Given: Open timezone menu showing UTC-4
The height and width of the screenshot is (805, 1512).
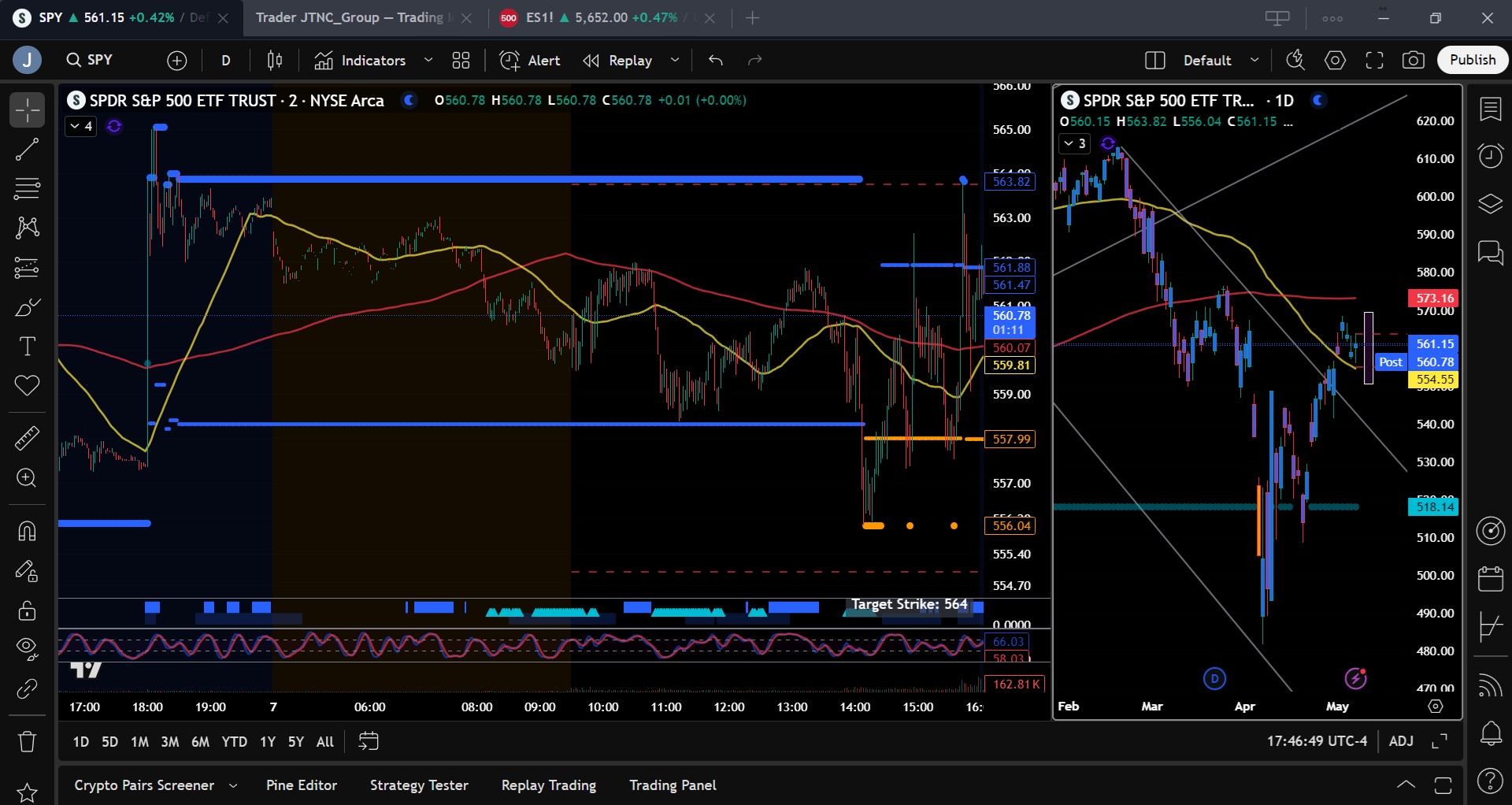Looking at the screenshot, I should [1317, 741].
